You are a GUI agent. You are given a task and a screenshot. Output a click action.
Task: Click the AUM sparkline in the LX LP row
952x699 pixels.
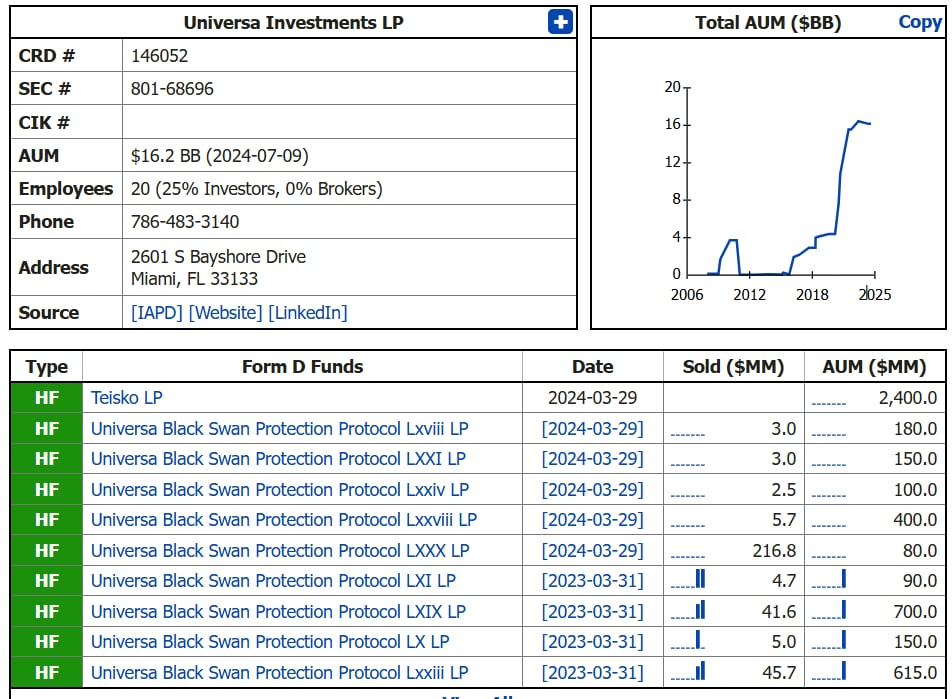pyautogui.click(x=829, y=640)
